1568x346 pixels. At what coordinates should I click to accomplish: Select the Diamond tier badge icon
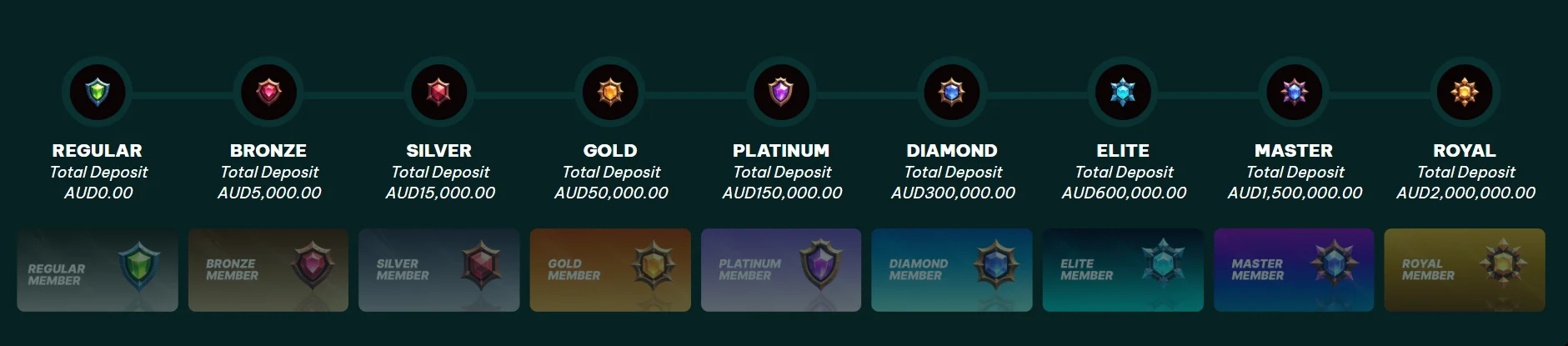coord(952,91)
